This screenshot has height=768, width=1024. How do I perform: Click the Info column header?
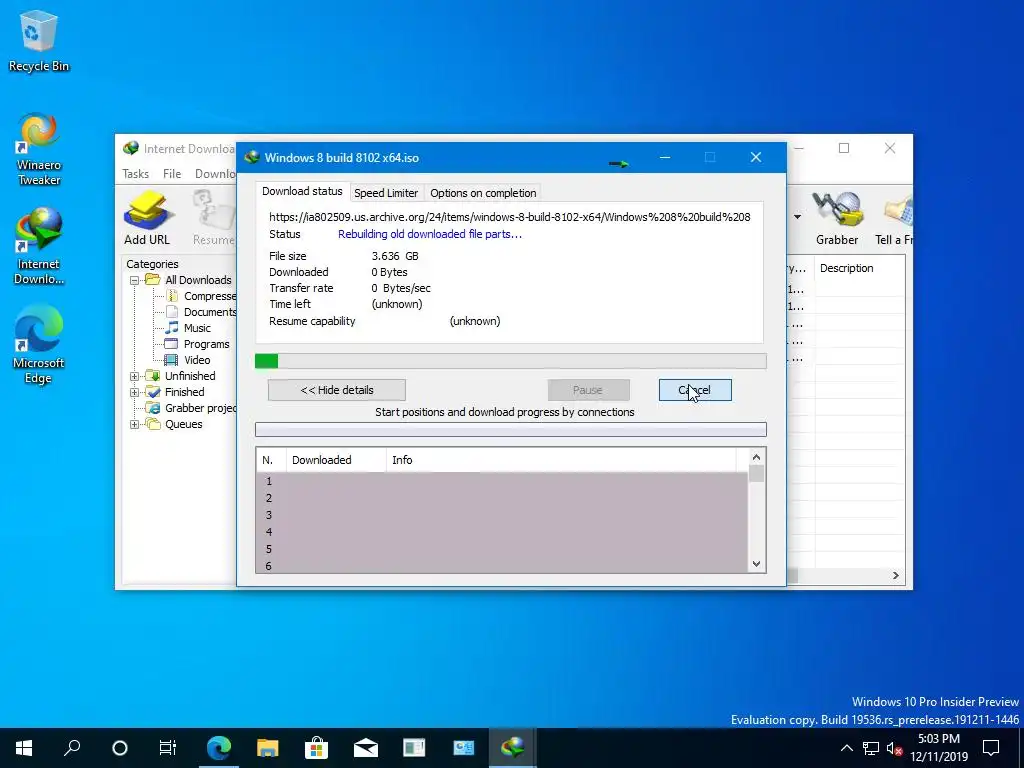click(x=561, y=460)
